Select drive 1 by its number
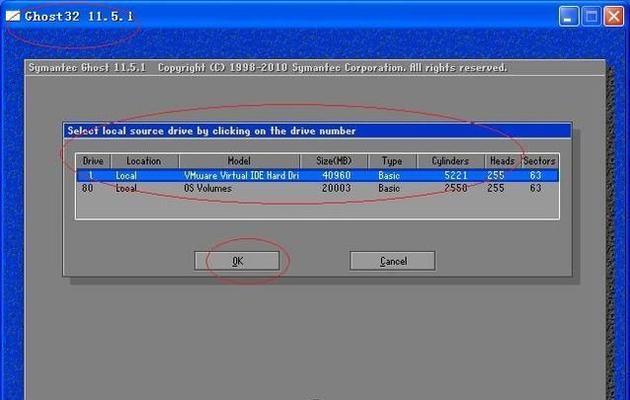 (91, 176)
